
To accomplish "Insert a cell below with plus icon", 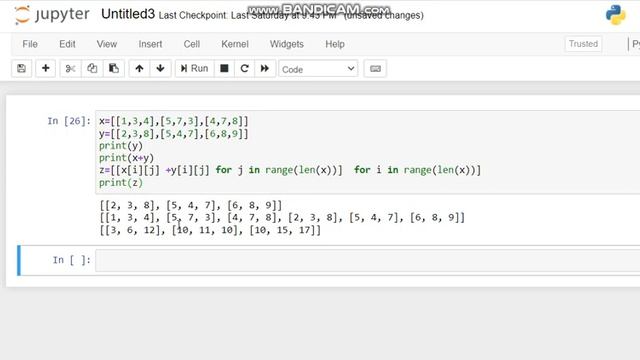I will click(46, 69).
